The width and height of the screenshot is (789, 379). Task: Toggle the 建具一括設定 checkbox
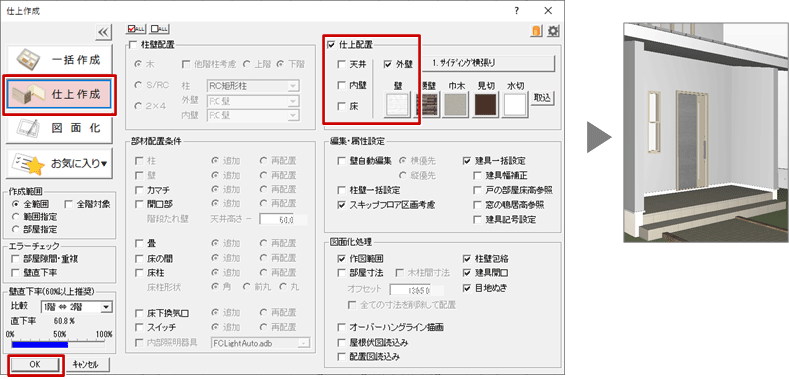pyautogui.click(x=466, y=161)
